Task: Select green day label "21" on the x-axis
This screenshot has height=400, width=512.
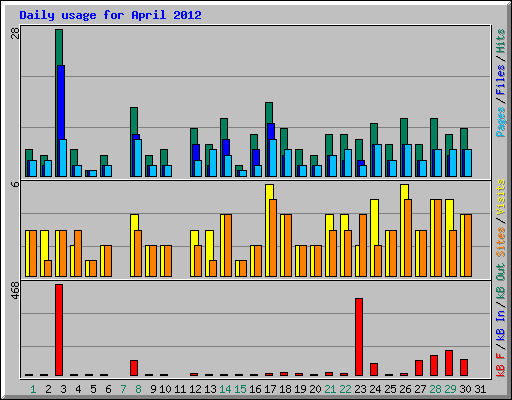Action: point(330,389)
